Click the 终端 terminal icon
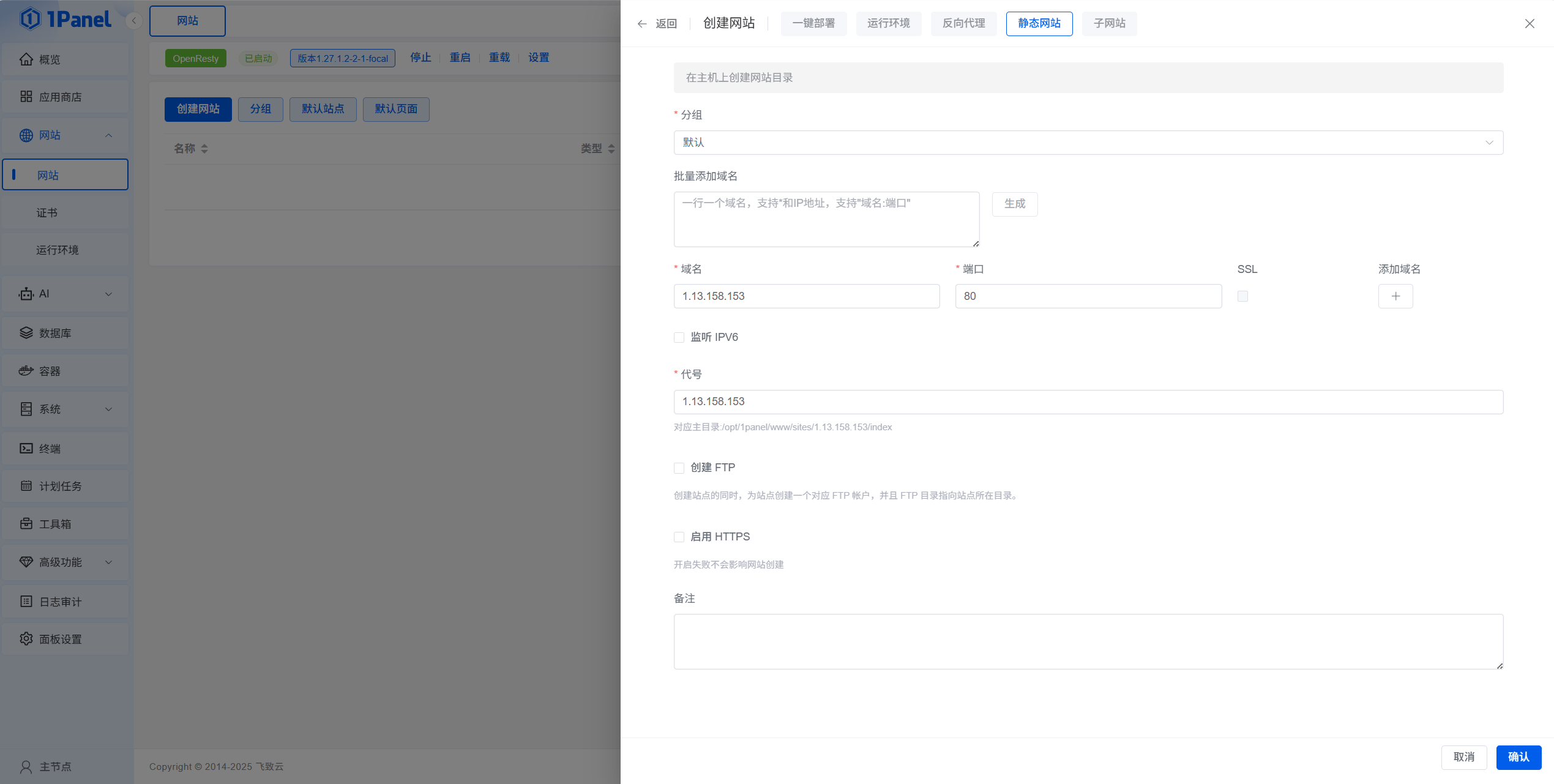1554x784 pixels. pyautogui.click(x=26, y=449)
